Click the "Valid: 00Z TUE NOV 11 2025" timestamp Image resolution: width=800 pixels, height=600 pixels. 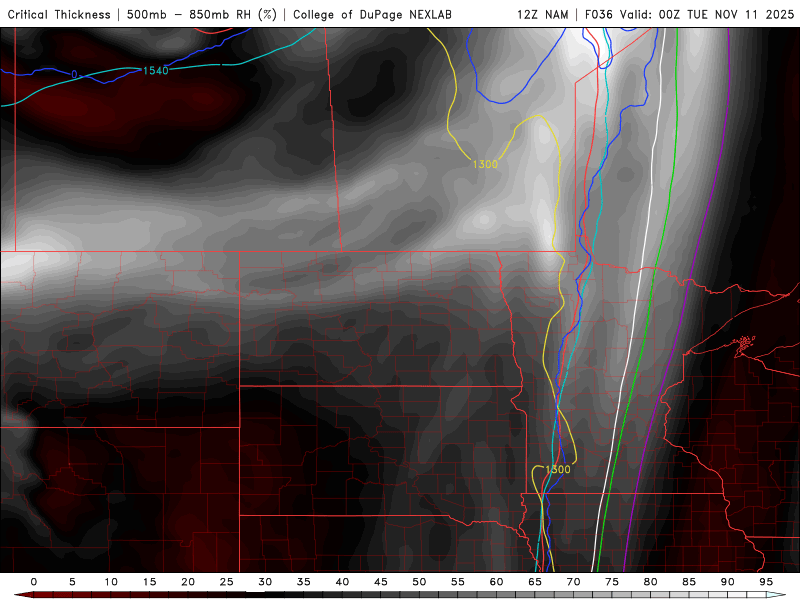(707, 14)
